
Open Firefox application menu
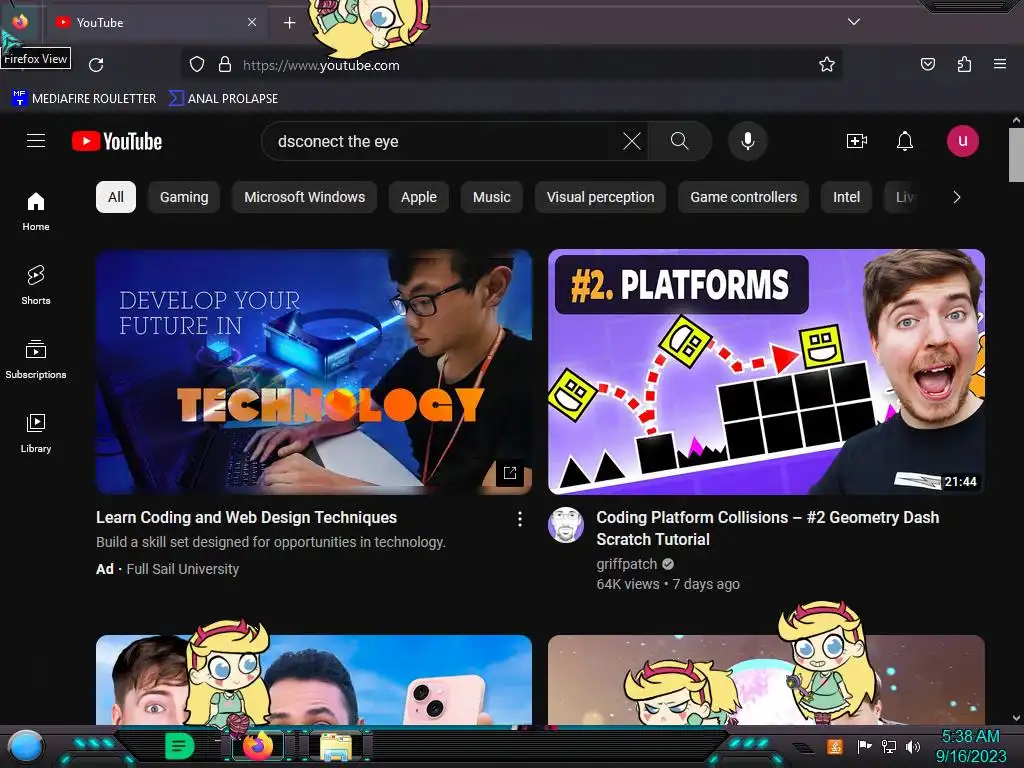pyautogui.click(x=1000, y=64)
